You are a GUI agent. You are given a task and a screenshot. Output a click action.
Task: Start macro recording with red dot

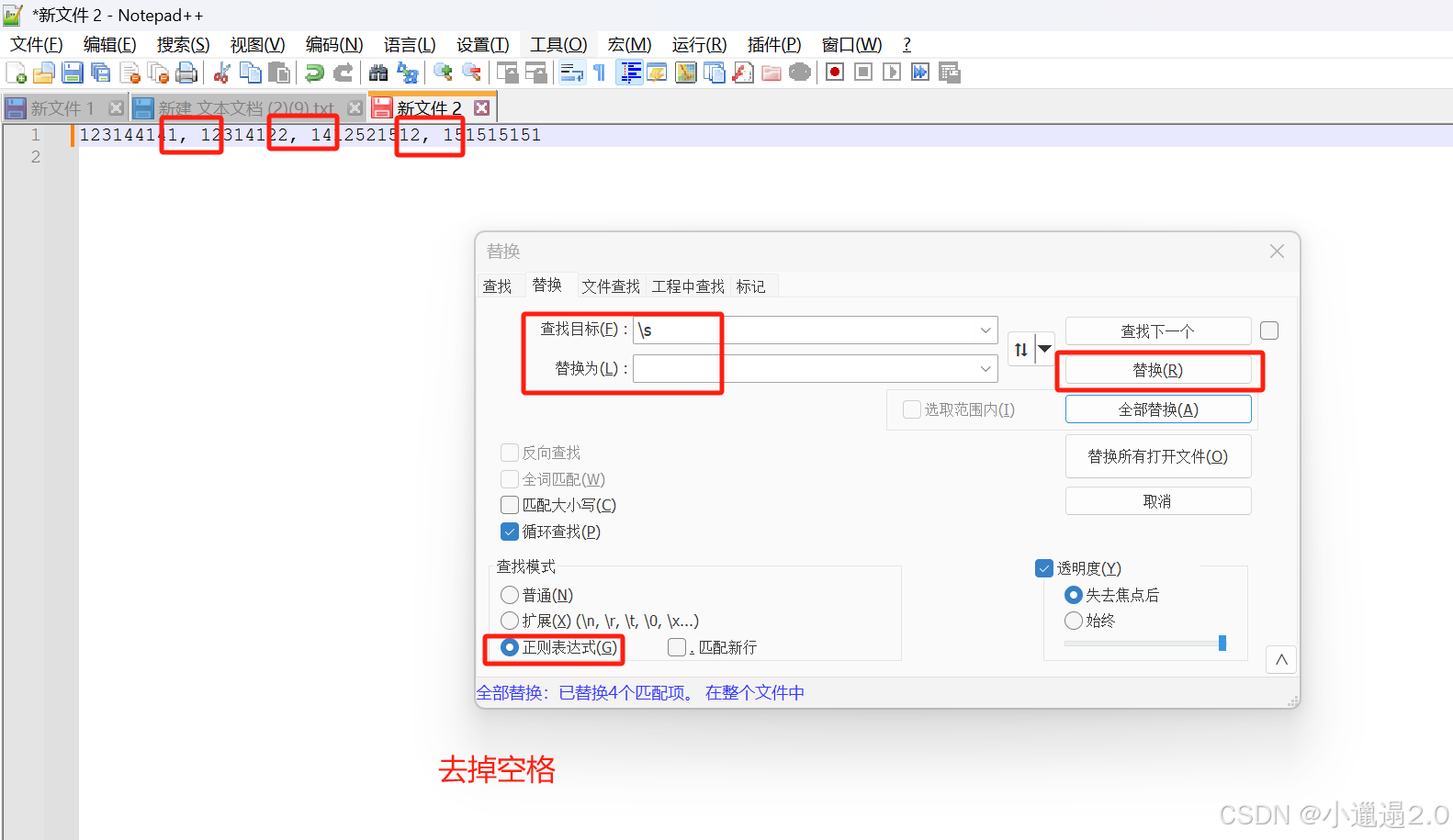click(x=835, y=73)
